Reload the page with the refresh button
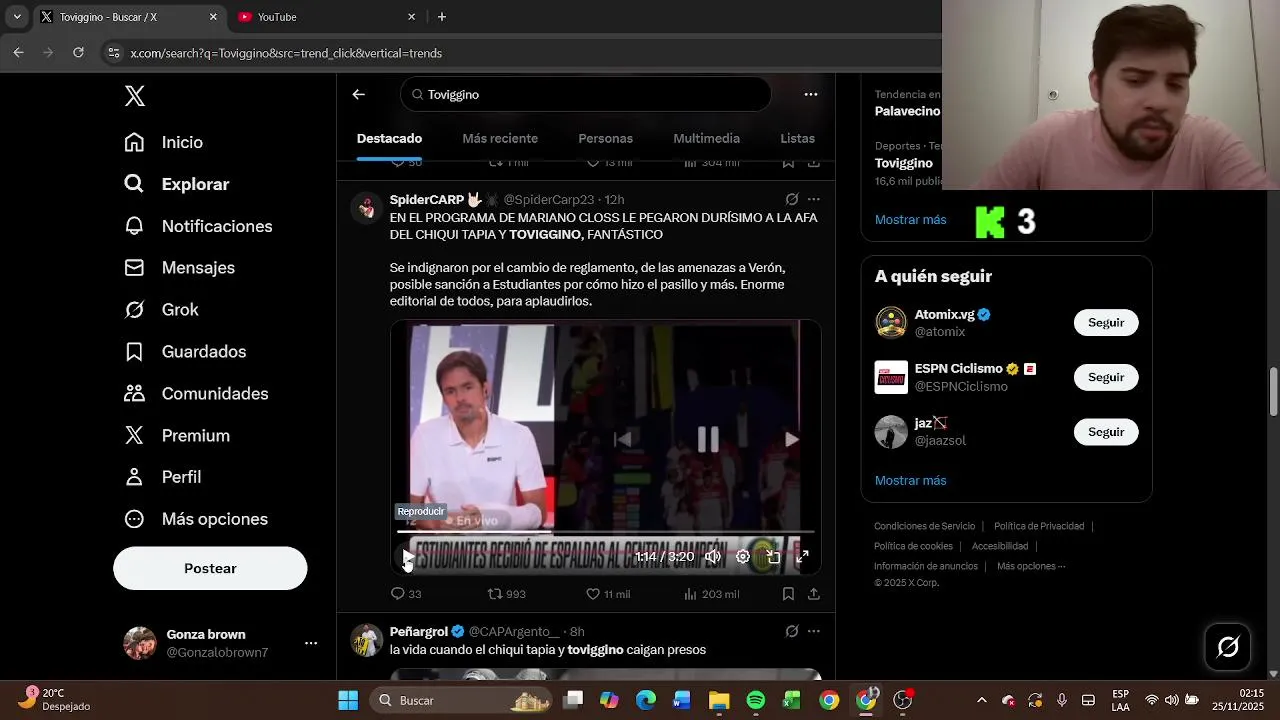This screenshot has width=1280, height=720. coord(78,53)
